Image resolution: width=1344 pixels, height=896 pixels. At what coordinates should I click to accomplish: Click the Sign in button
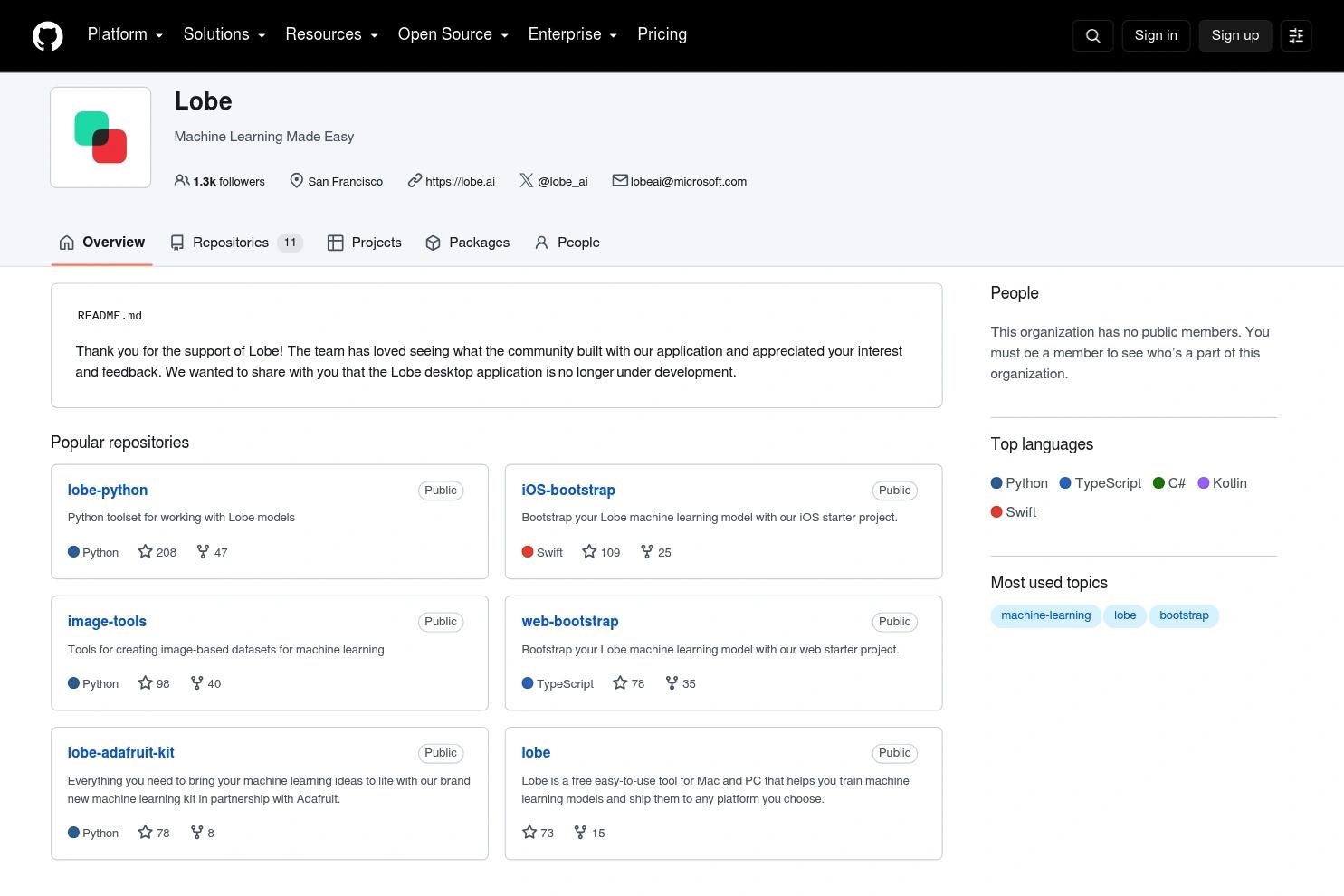click(1156, 35)
